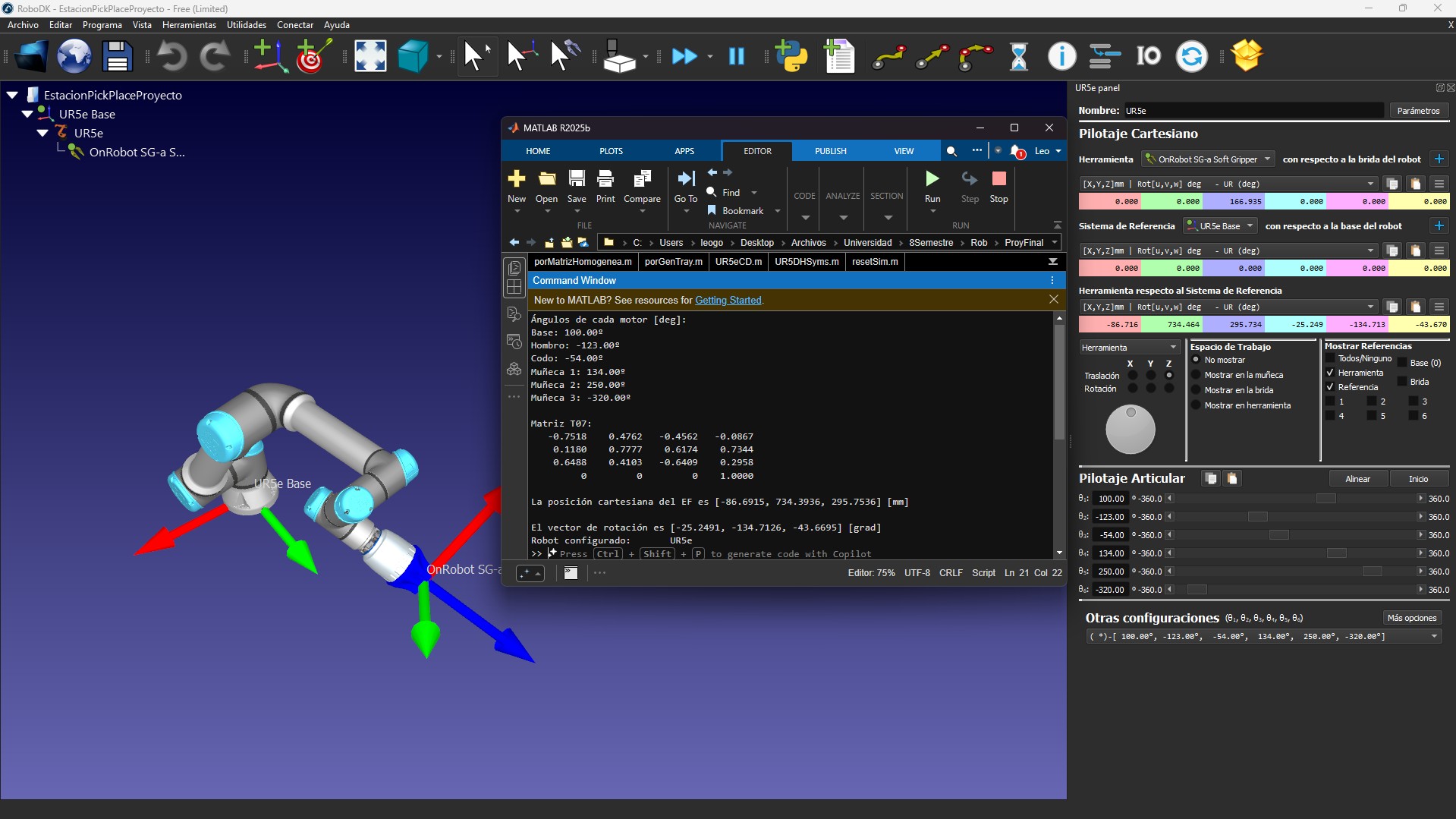Insert a Joint Move instruction icon
The height and width of the screenshot is (819, 1456).
coord(888,56)
